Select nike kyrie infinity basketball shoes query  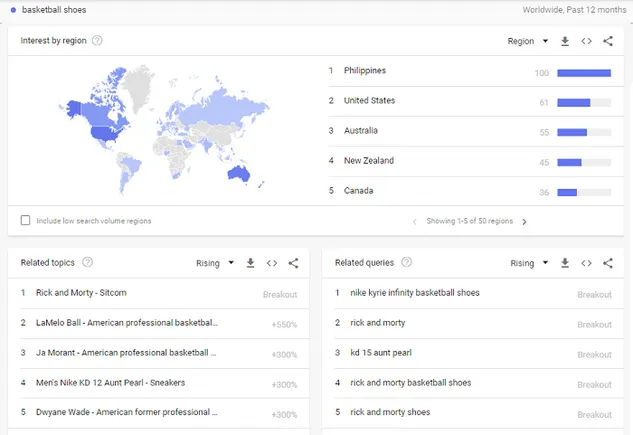pos(414,293)
